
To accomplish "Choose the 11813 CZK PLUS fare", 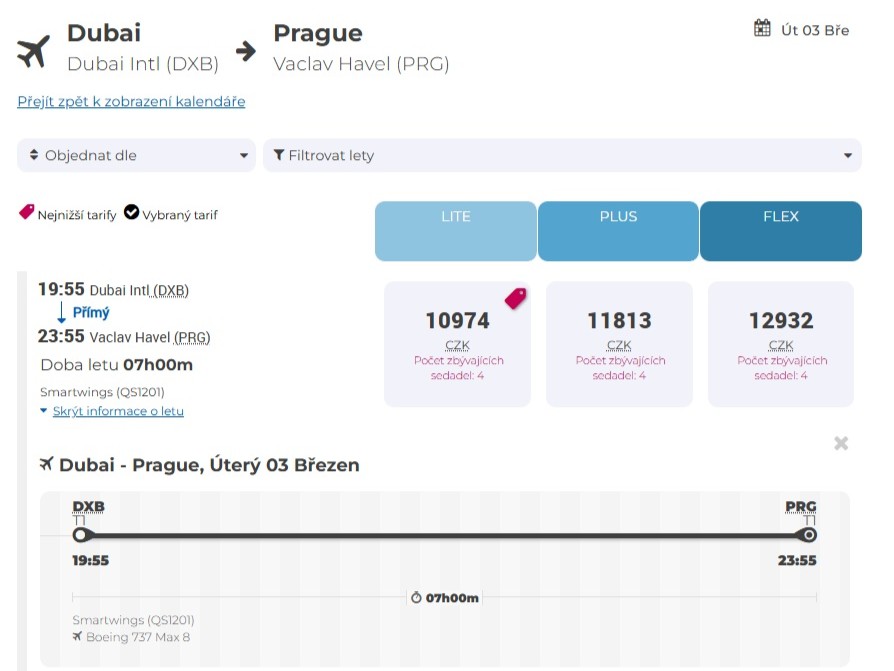I will 619,344.
